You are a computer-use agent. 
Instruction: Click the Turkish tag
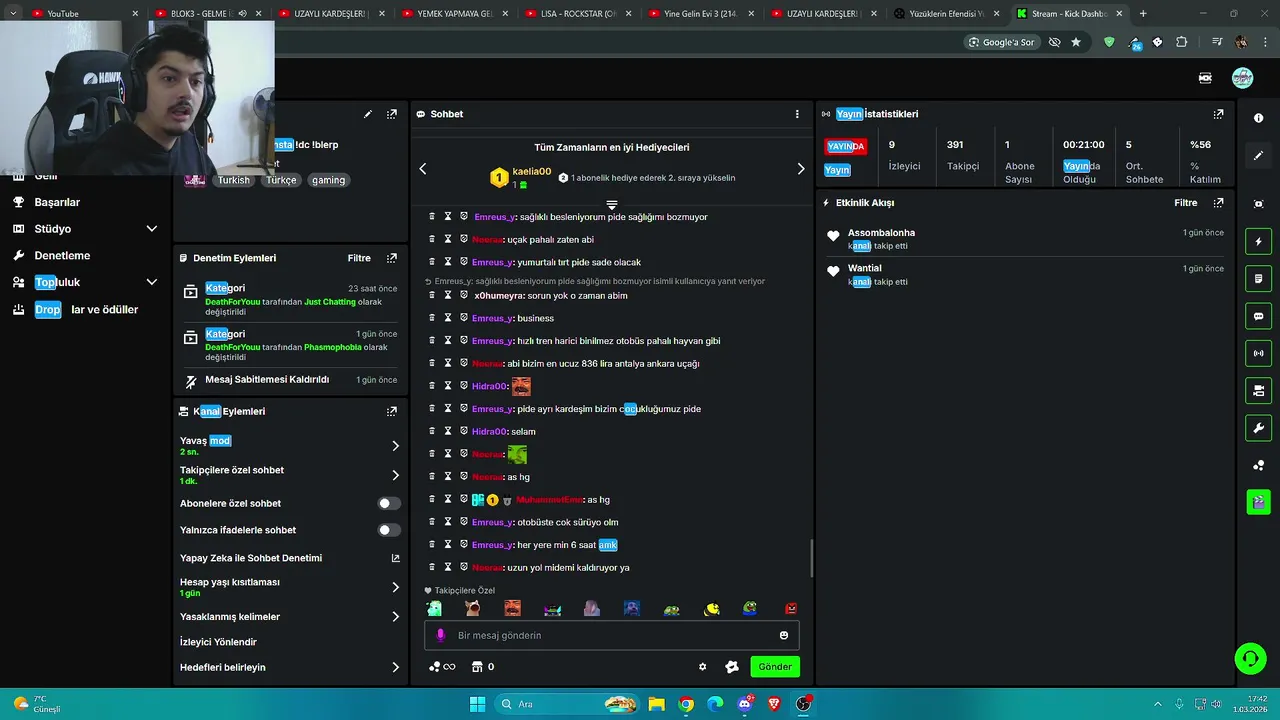pyautogui.click(x=234, y=180)
